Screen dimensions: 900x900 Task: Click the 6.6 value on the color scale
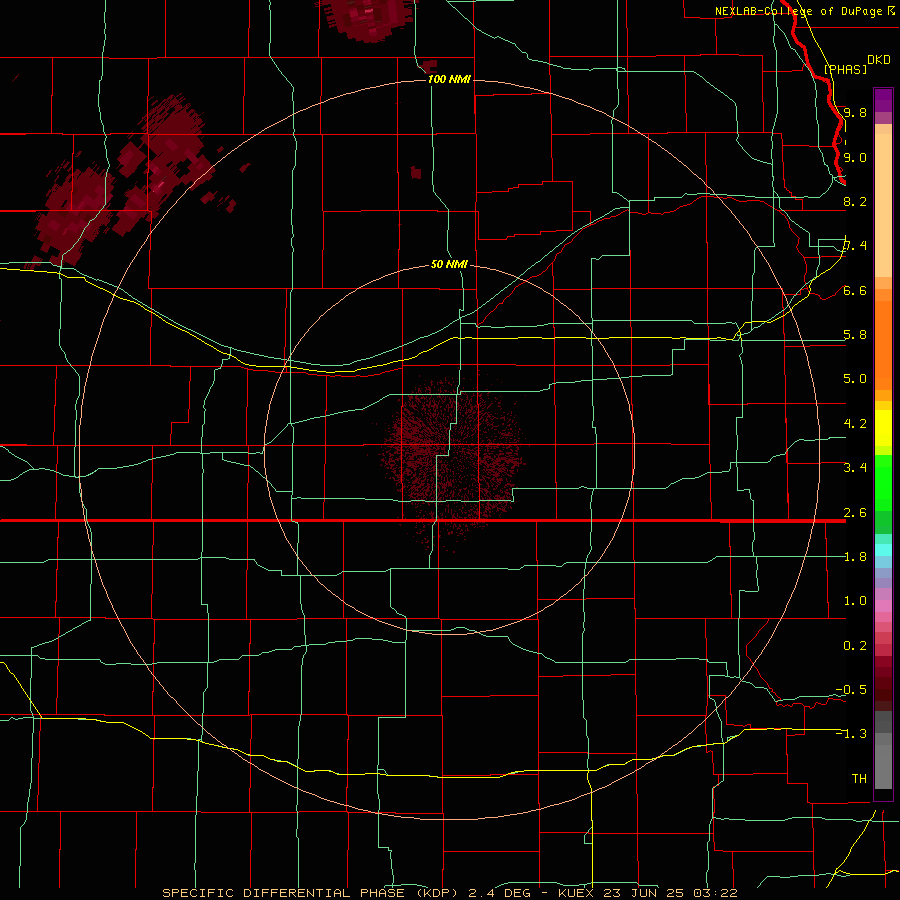tap(855, 290)
